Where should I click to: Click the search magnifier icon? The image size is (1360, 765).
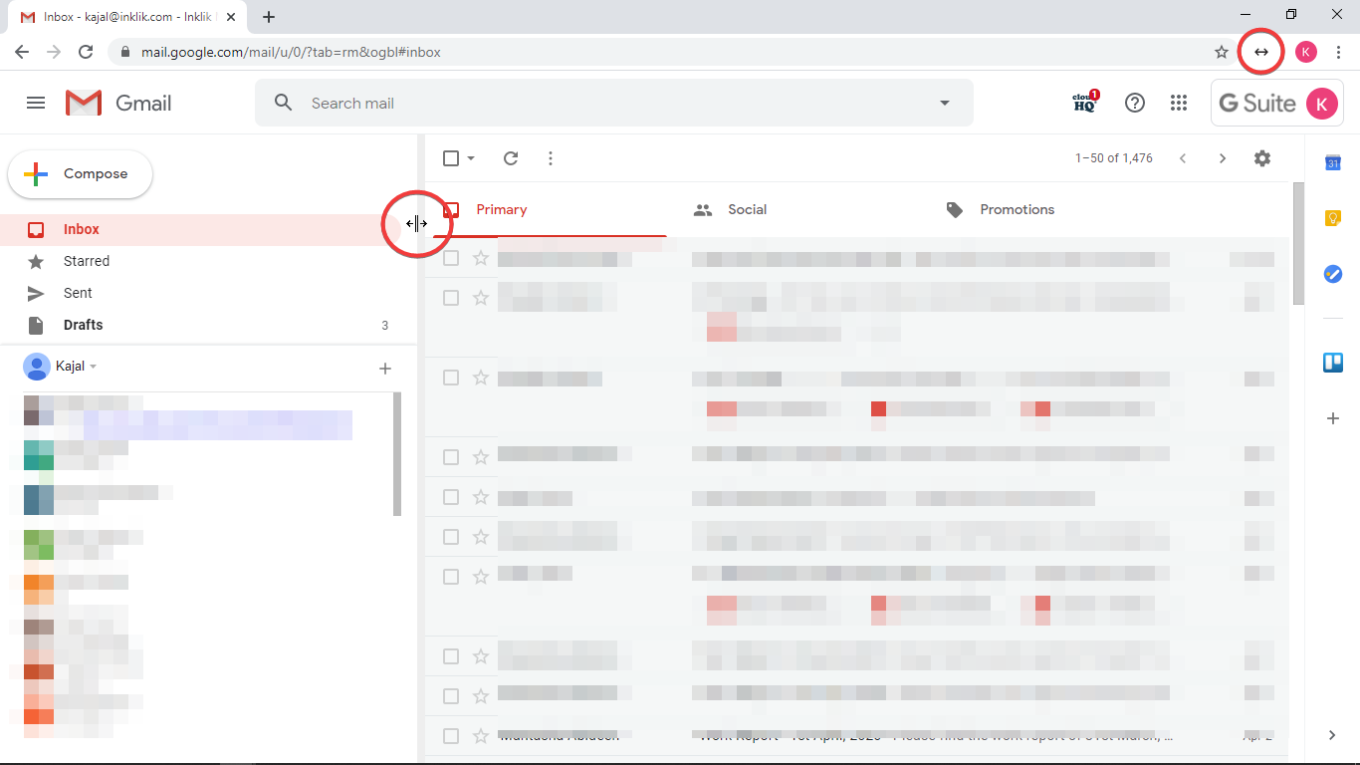click(284, 103)
